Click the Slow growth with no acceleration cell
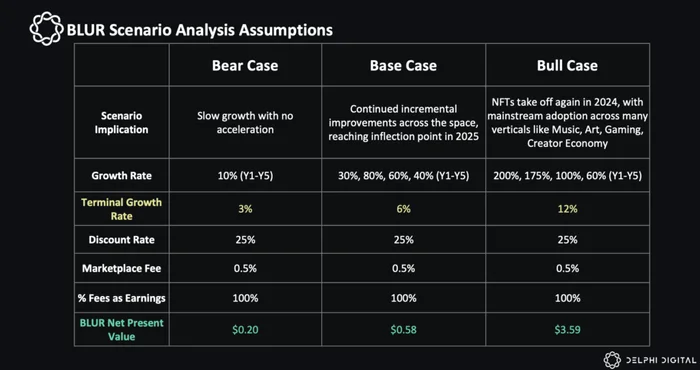The height and width of the screenshot is (370, 700). [245, 123]
